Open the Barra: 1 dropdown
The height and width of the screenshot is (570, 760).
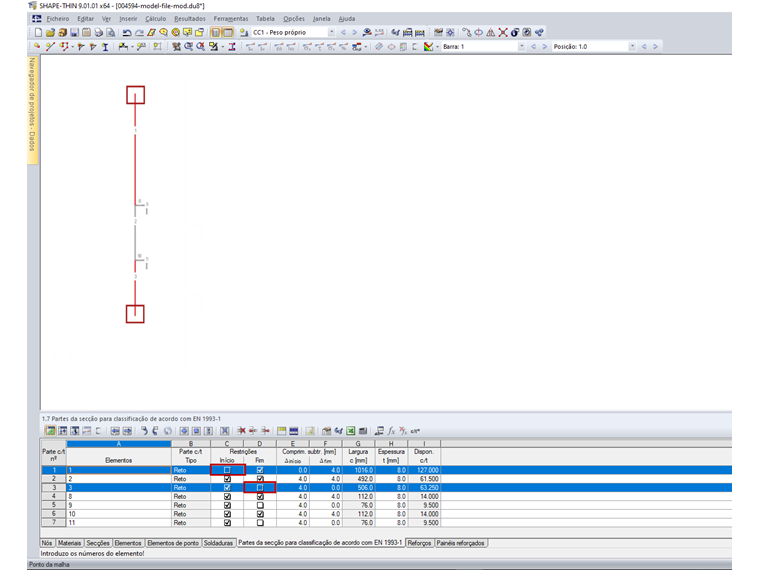[522, 47]
